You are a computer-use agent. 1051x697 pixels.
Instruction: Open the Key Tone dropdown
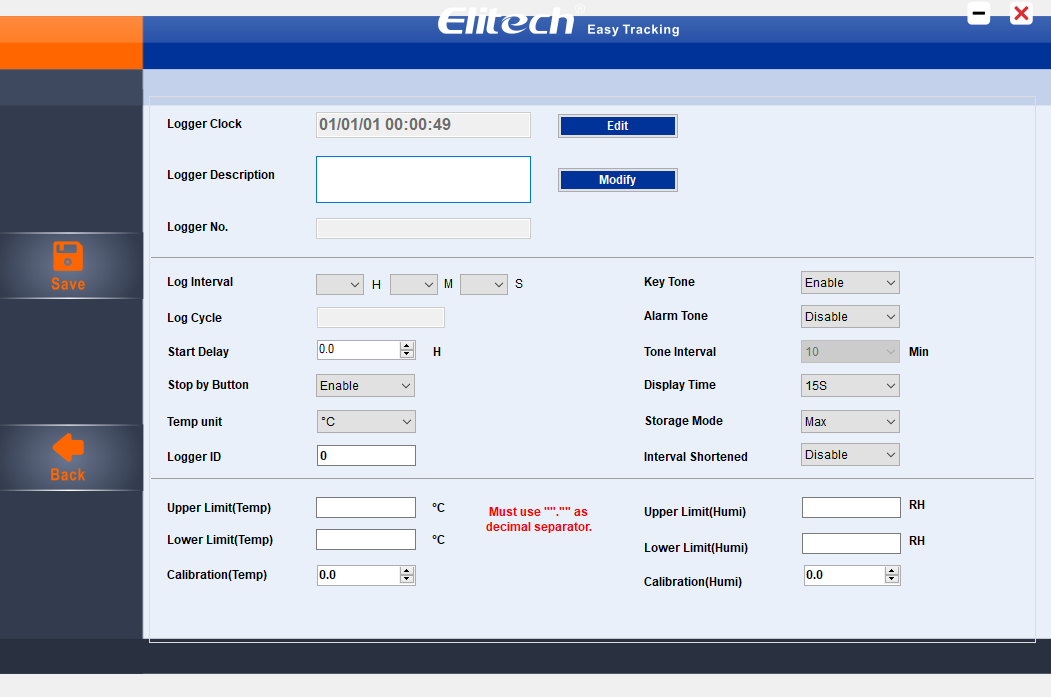click(850, 283)
